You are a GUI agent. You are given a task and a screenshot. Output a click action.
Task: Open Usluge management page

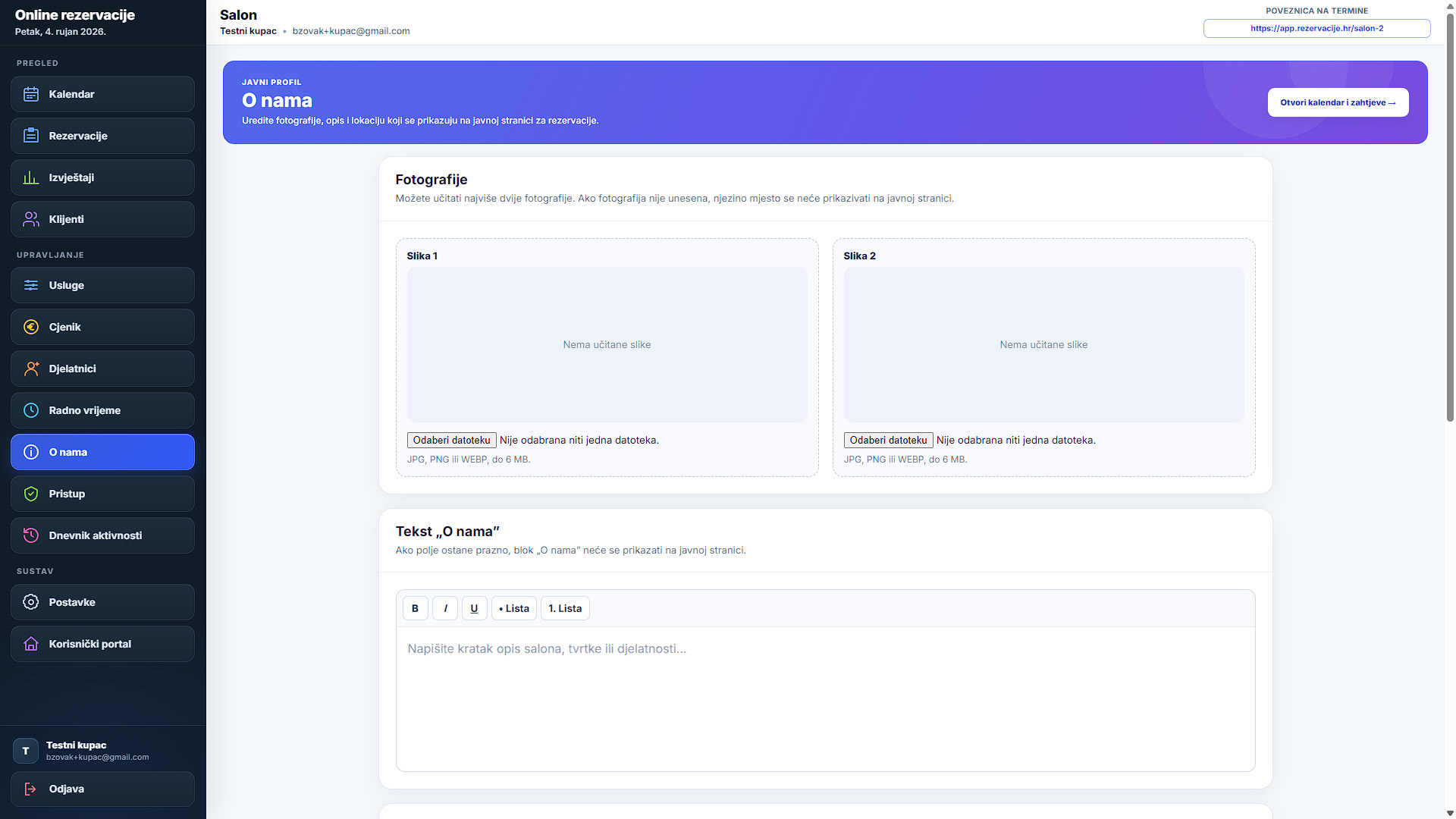(102, 285)
